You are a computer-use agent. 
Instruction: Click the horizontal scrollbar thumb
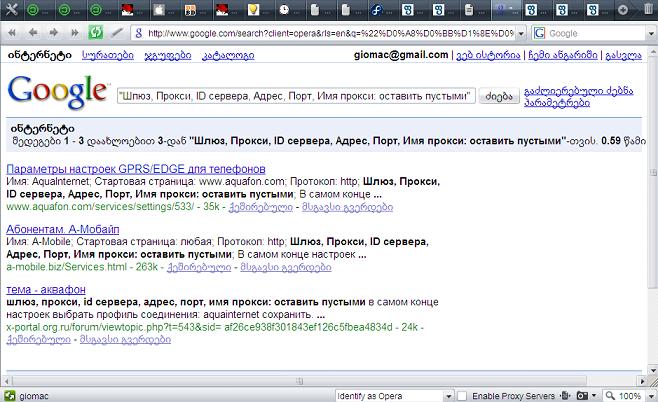(x=299, y=381)
